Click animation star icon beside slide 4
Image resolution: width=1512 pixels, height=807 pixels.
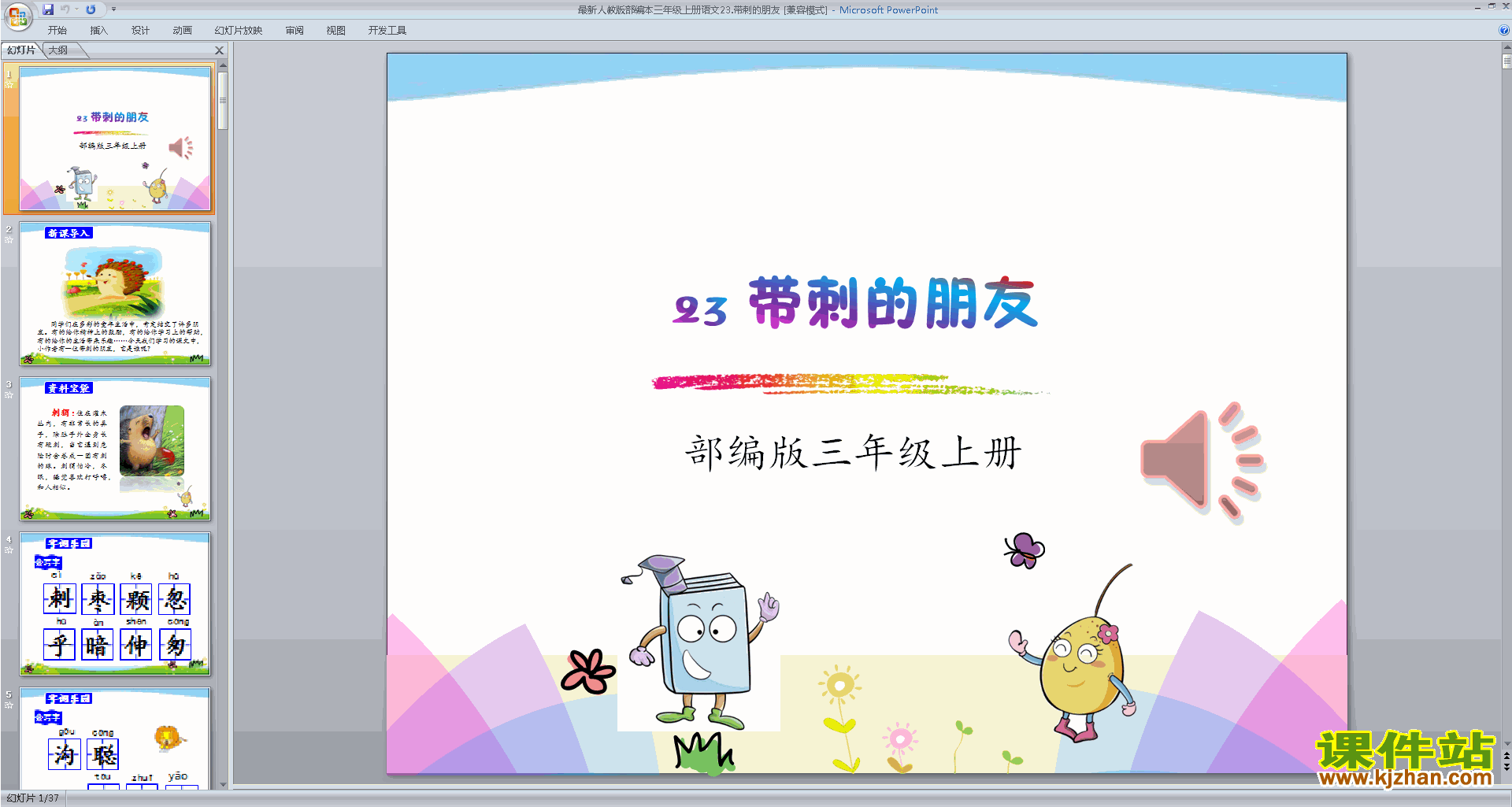(x=9, y=550)
